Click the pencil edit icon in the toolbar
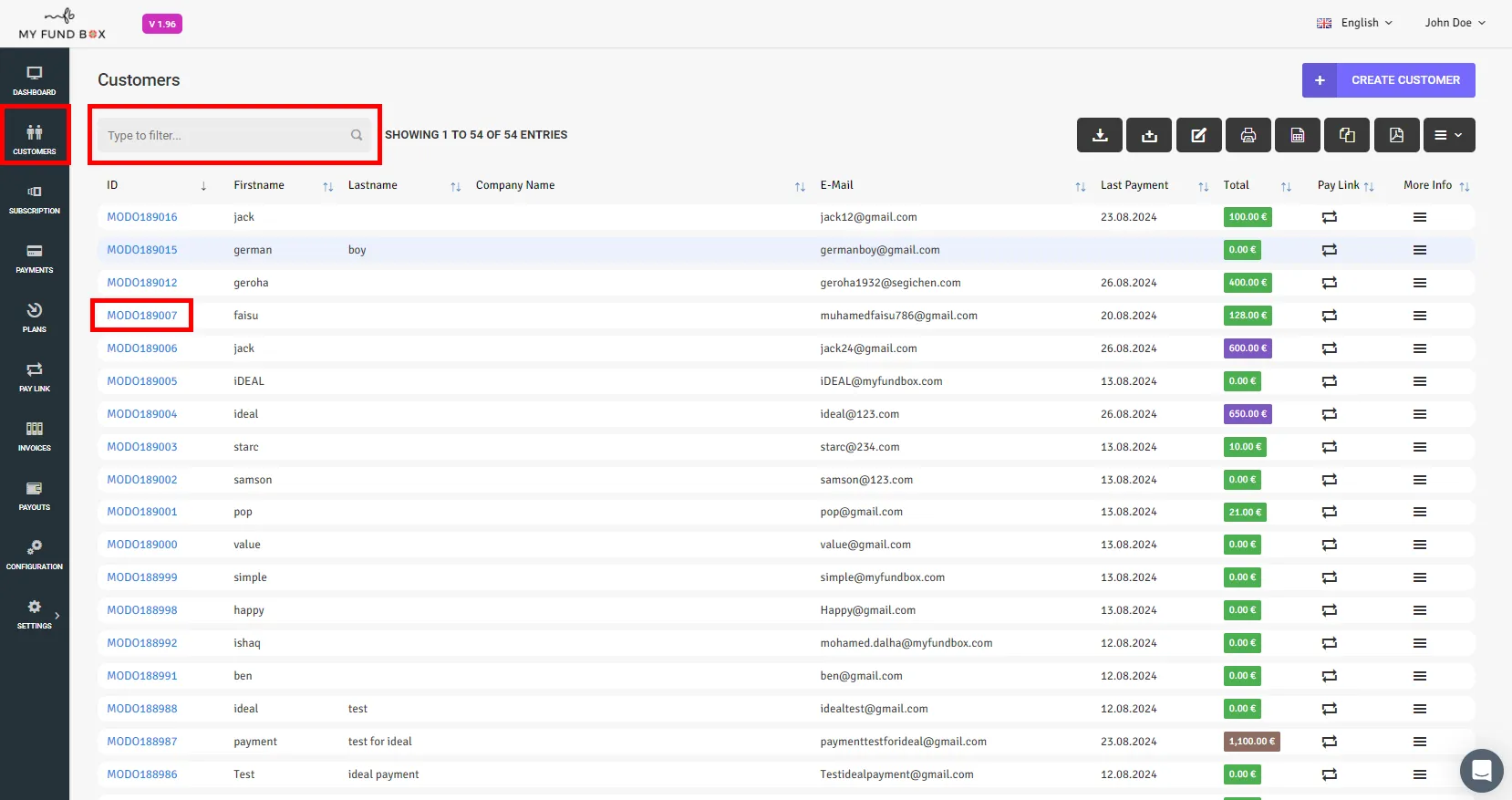 (x=1199, y=135)
